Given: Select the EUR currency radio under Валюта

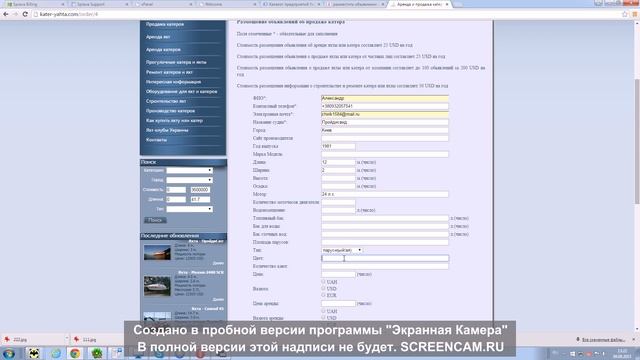Looking at the screenshot, I should (323, 295).
